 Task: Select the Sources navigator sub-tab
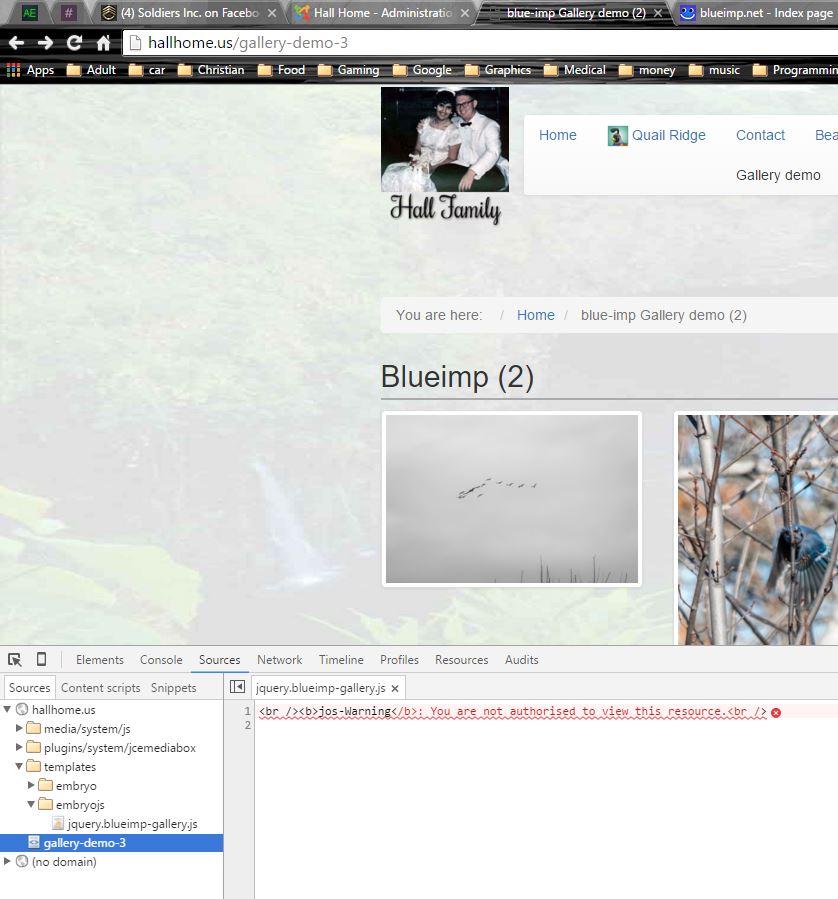[x=29, y=687]
